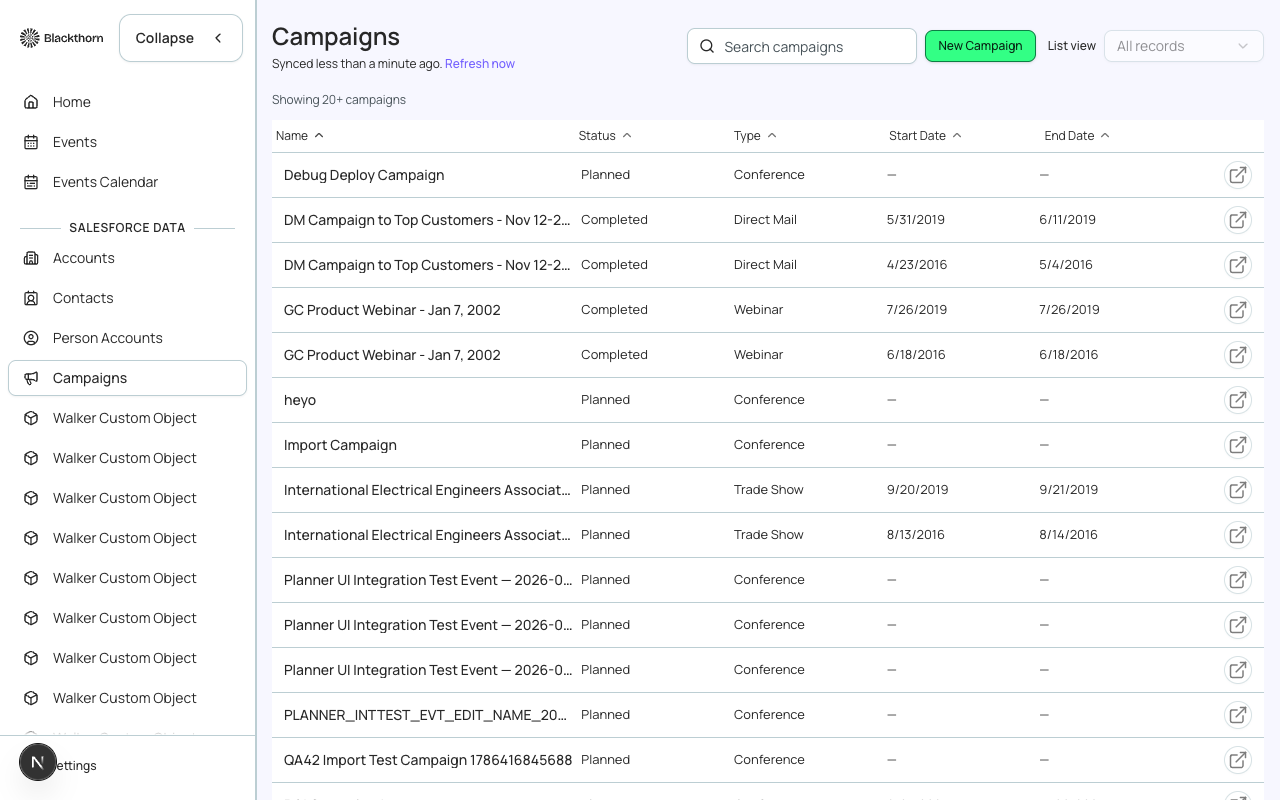The image size is (1280, 800).
Task: Click the 8/14/2016 end date cell
Action: pyautogui.click(x=1069, y=535)
